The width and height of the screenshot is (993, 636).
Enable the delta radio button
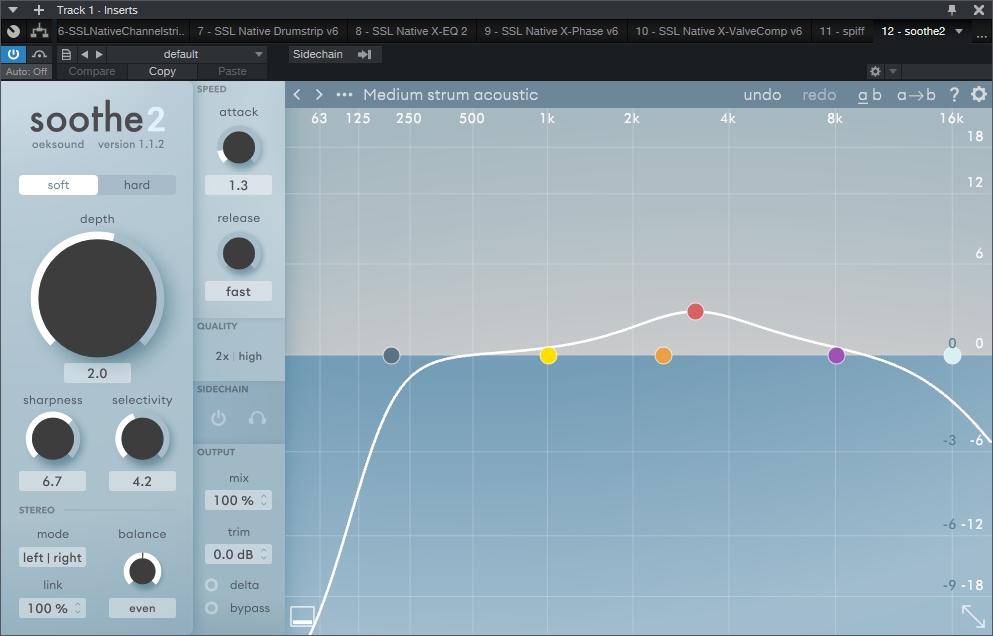coord(212,585)
